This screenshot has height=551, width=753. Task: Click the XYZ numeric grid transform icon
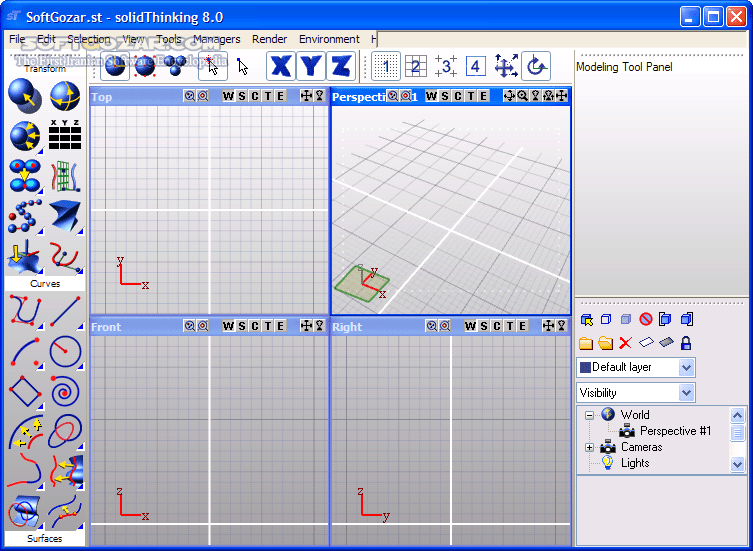[66, 134]
